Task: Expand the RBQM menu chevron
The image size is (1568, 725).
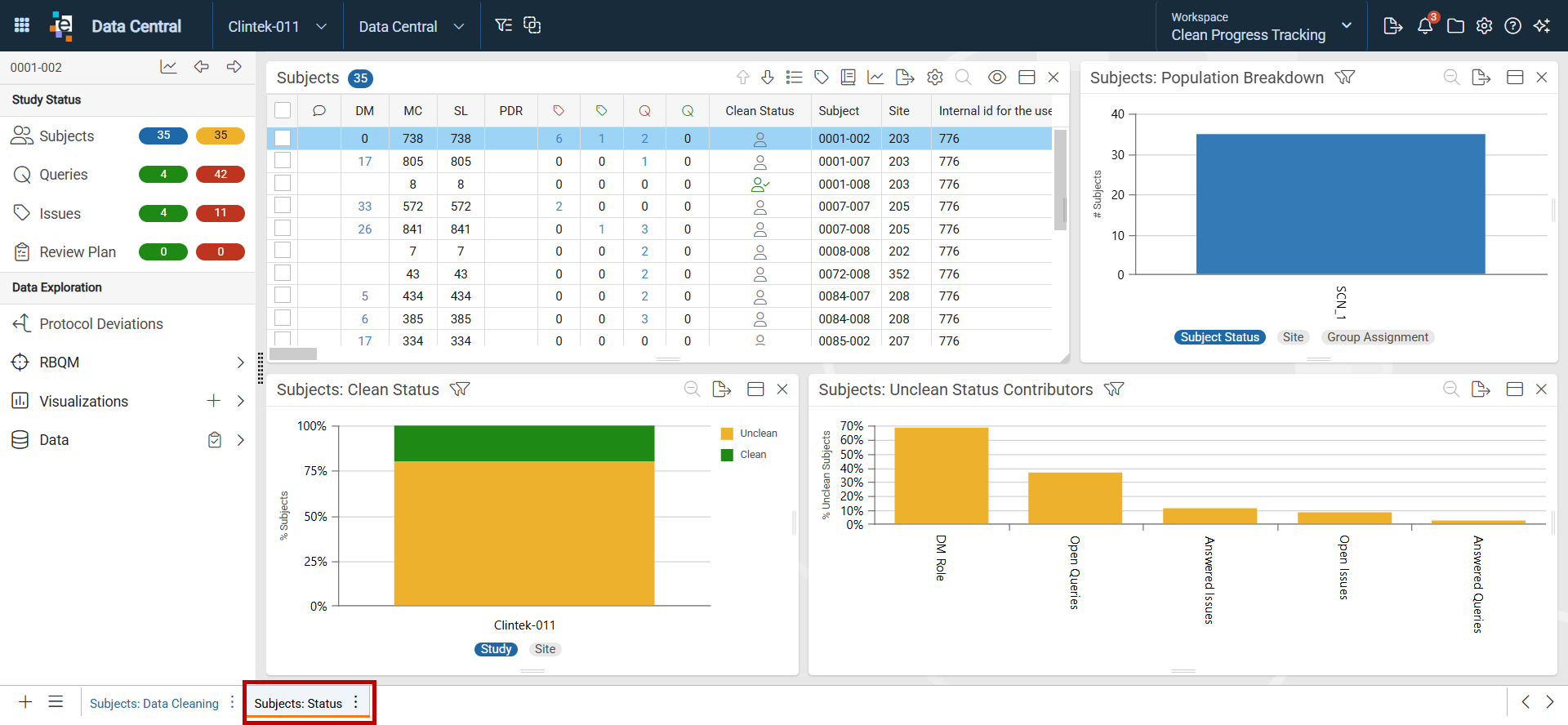Action: pyautogui.click(x=240, y=362)
